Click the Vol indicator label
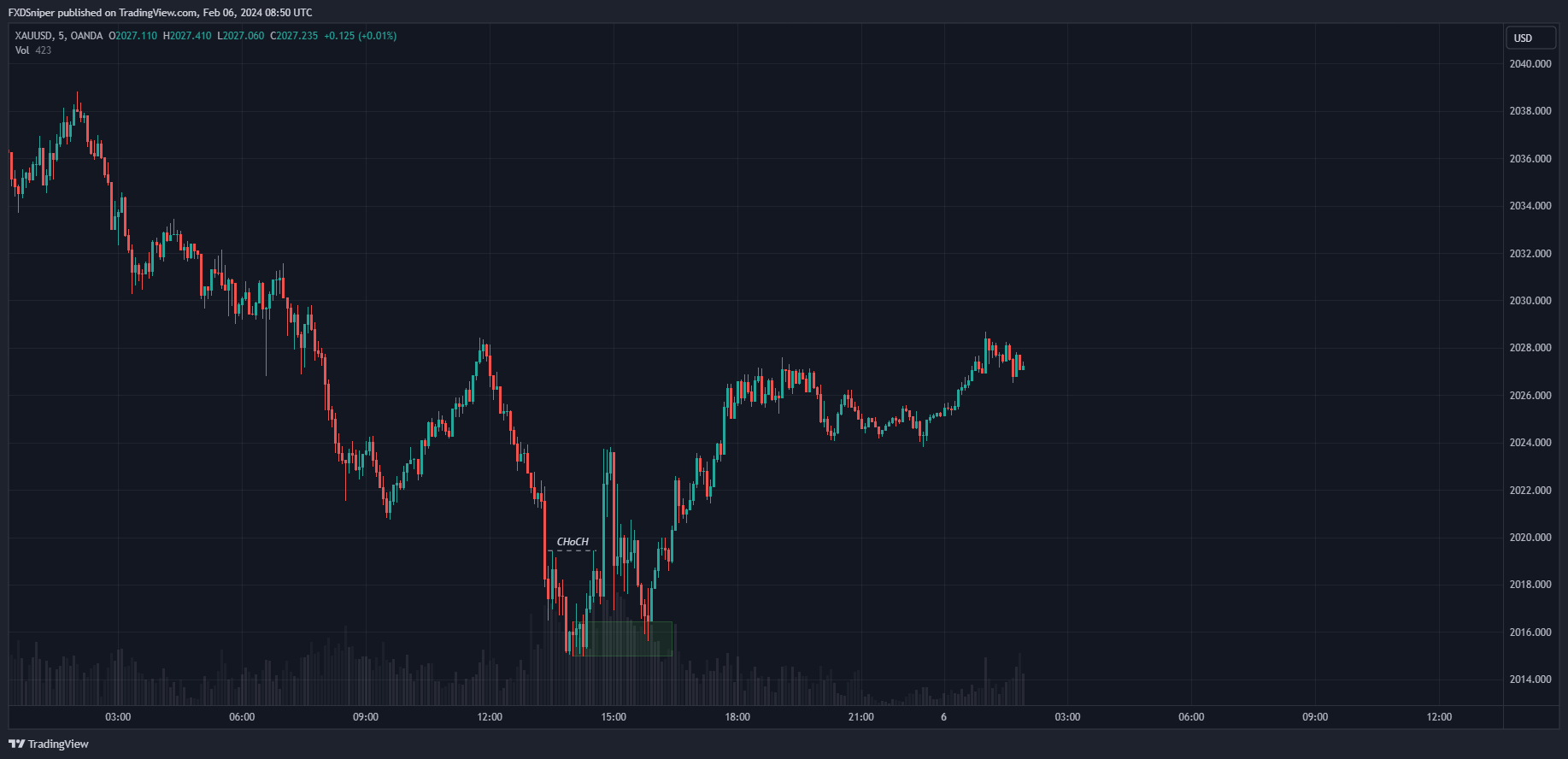This screenshot has height=759, width=1568. (x=22, y=50)
